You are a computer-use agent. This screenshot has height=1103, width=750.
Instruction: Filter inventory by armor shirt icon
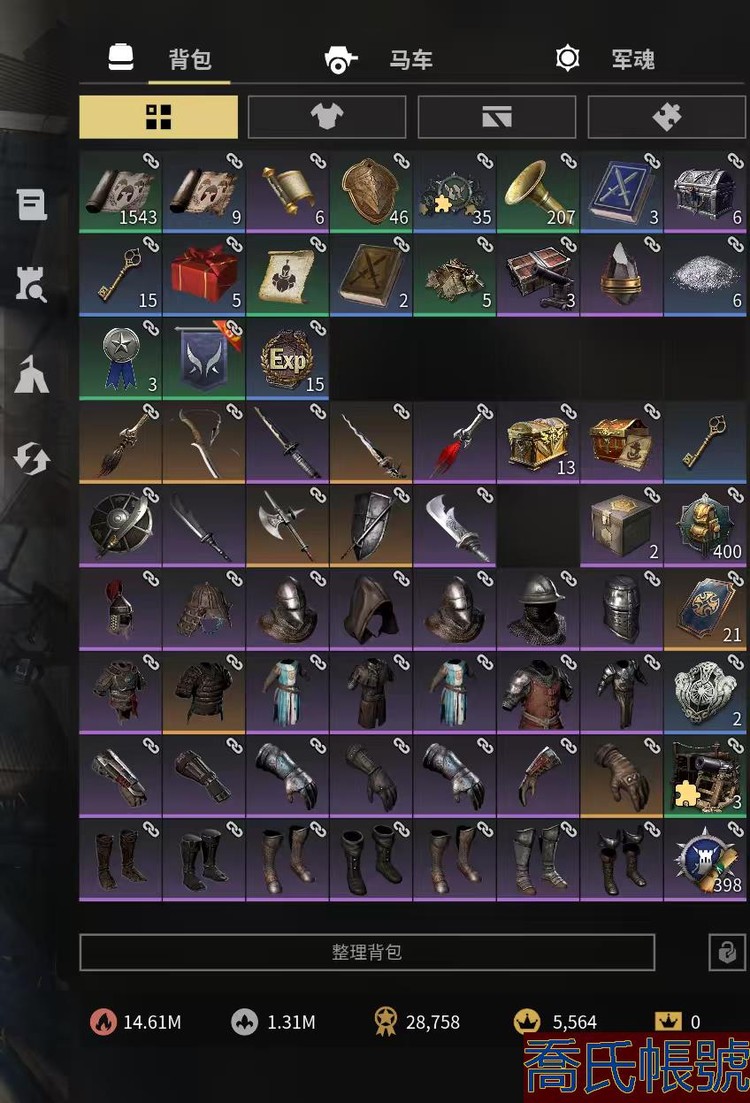[327, 117]
